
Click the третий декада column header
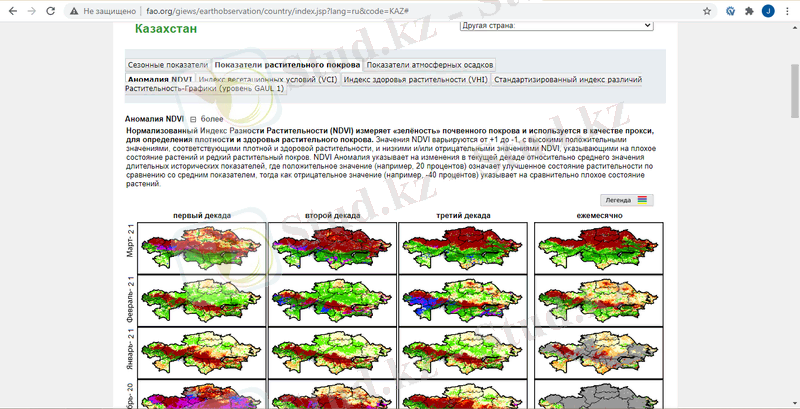pyautogui.click(x=463, y=216)
